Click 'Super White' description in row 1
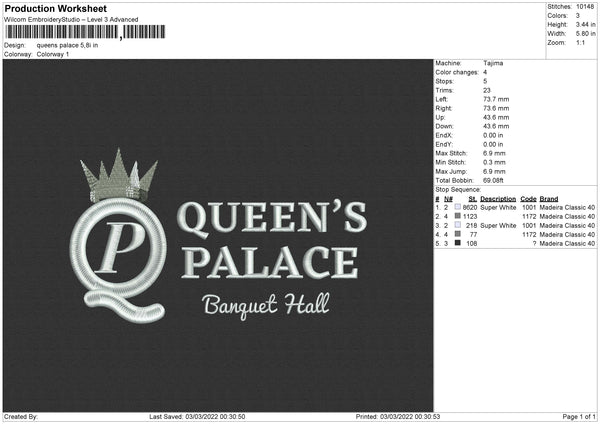 point(498,207)
